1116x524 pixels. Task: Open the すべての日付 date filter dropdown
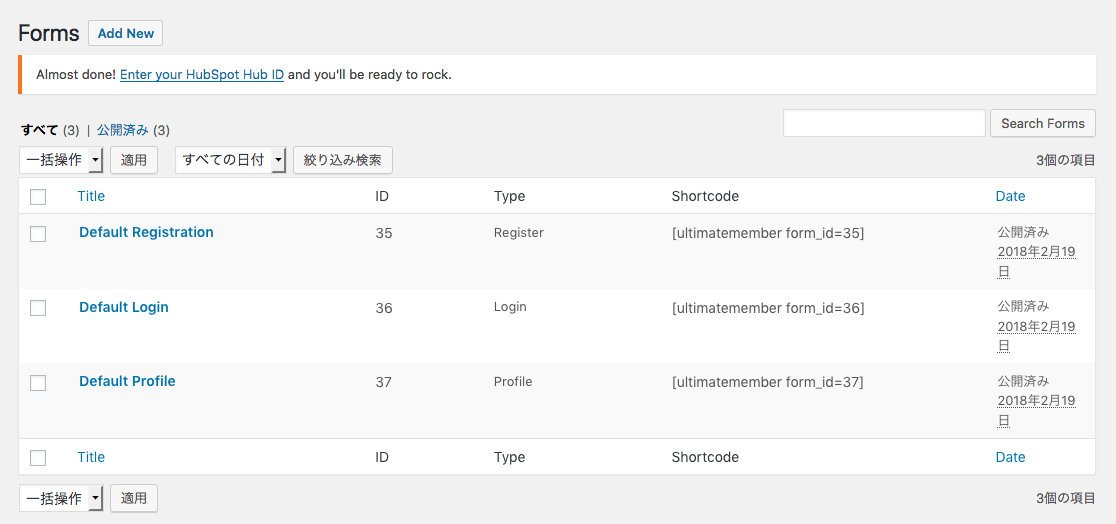231,160
